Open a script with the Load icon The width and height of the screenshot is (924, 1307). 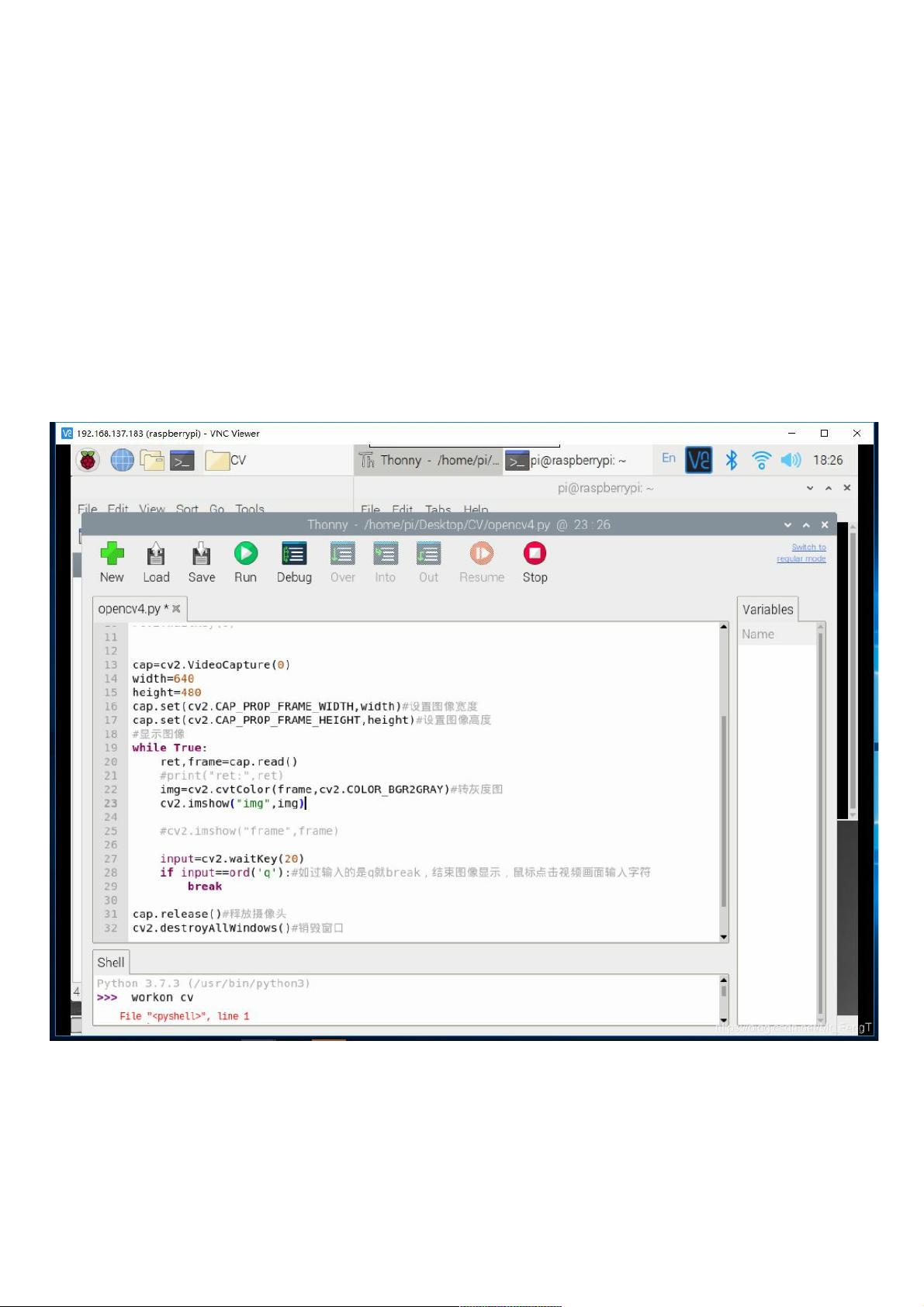tap(156, 553)
